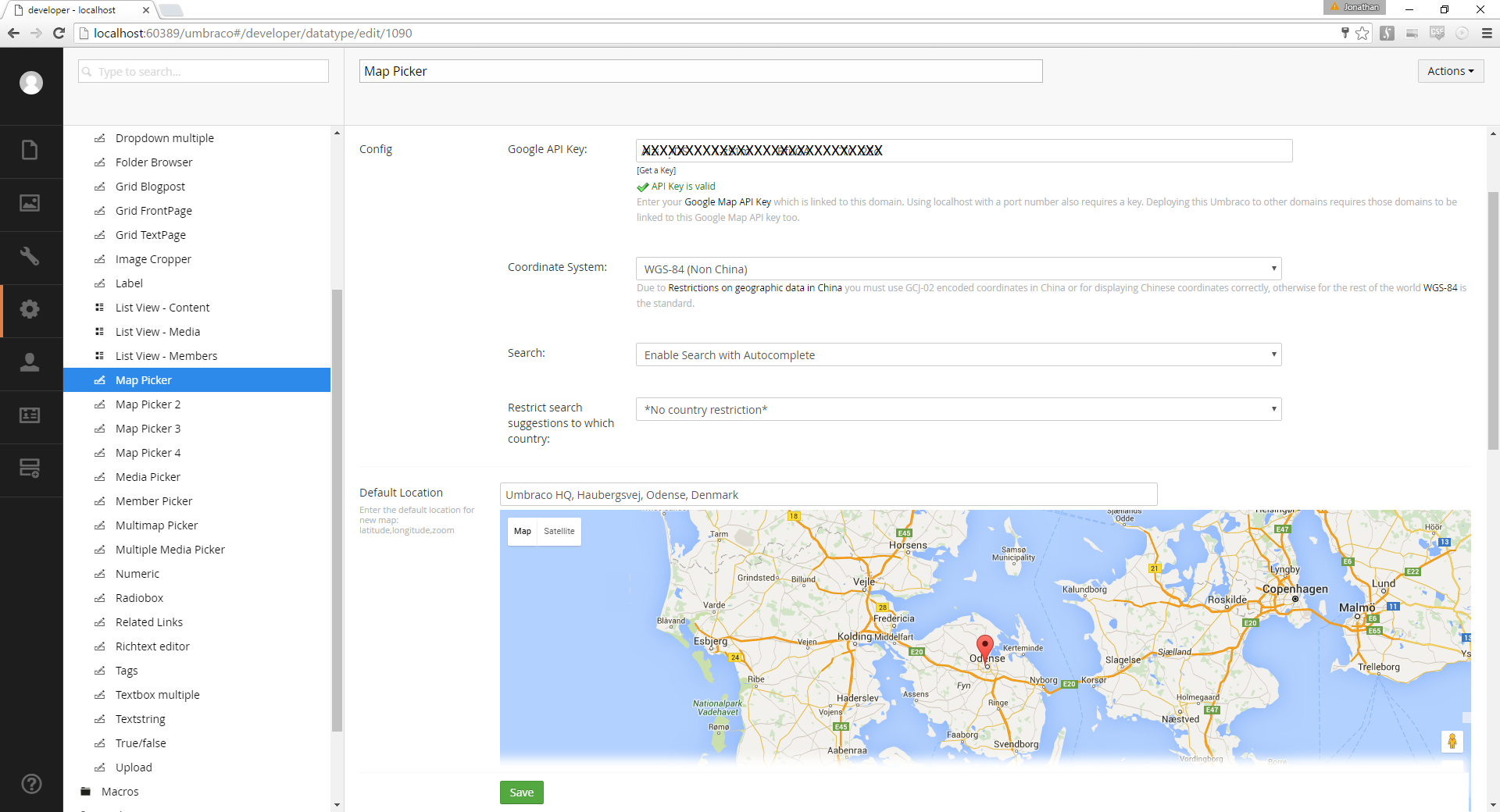Open the Content section icon in sidebar
1500x812 pixels.
click(x=30, y=150)
